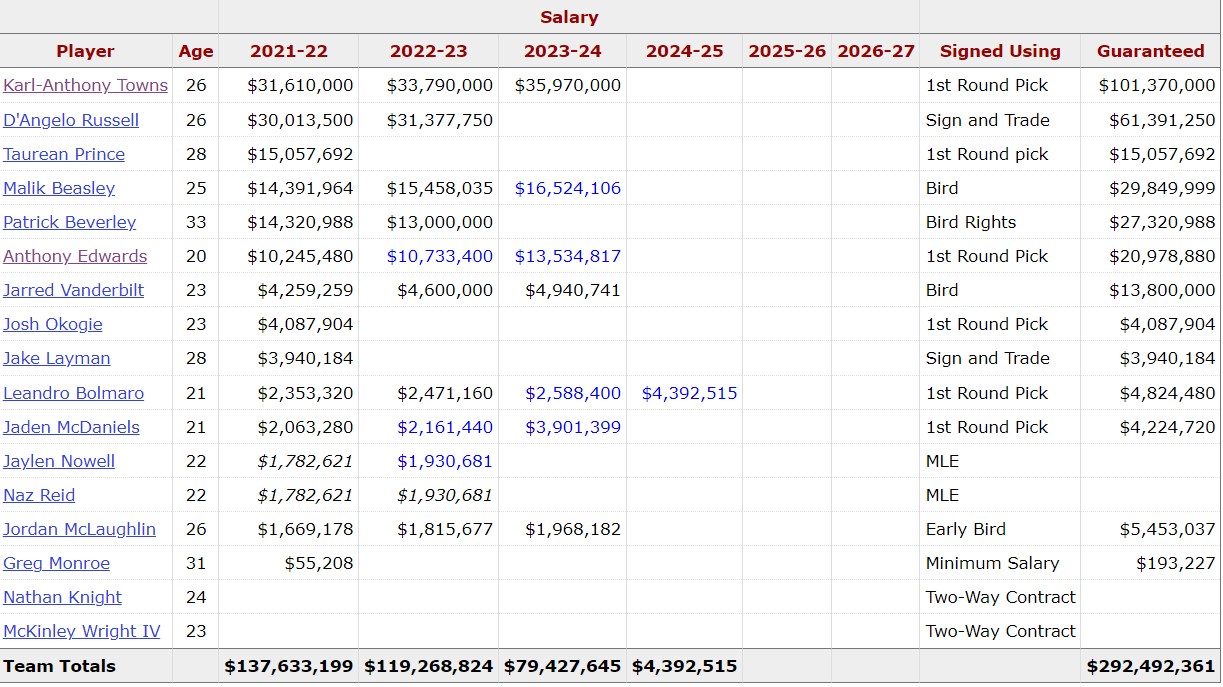
Task: Sort by 2025-26 column header
Action: coord(787,51)
